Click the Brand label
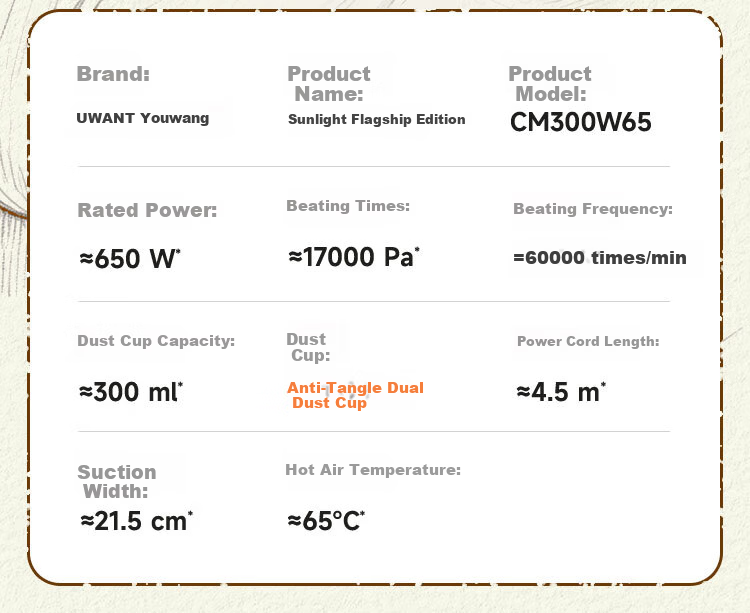The height and width of the screenshot is (613, 750). [x=113, y=74]
